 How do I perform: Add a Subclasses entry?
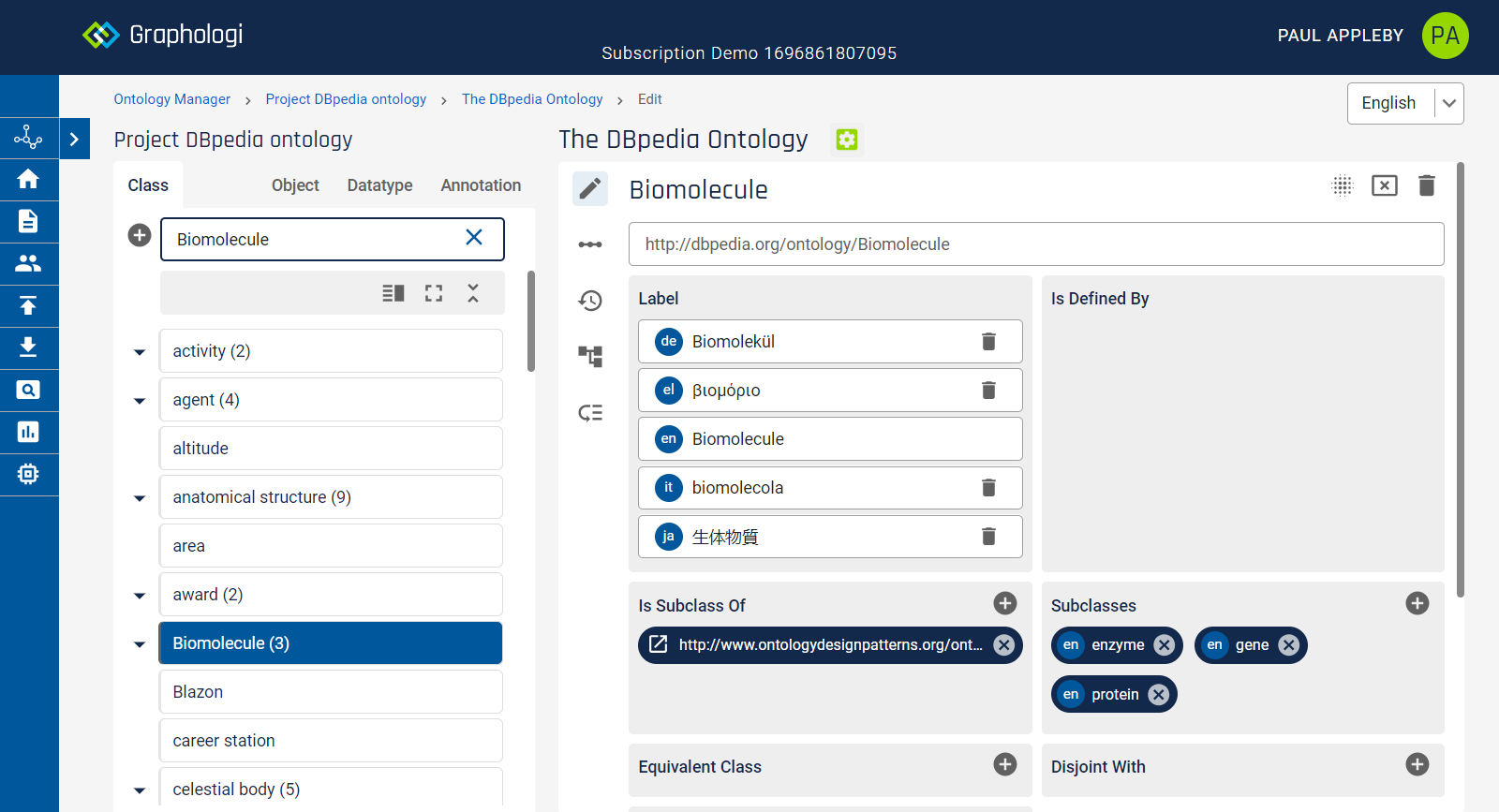tap(1417, 603)
